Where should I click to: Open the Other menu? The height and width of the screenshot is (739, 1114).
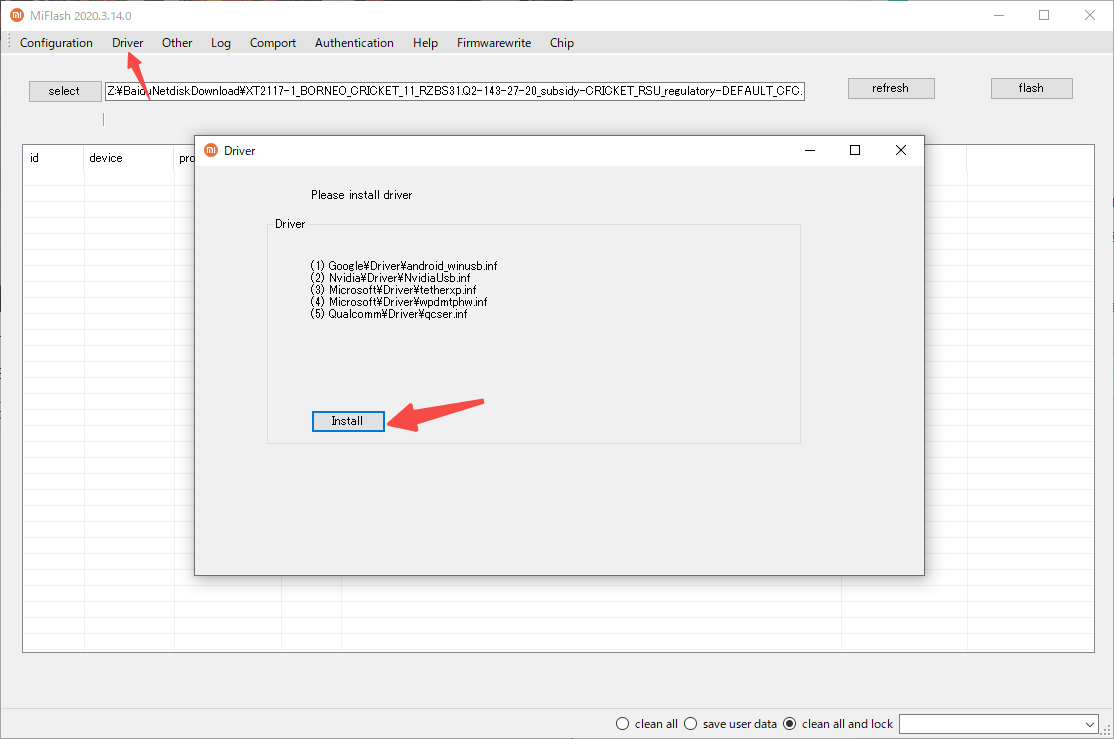(177, 43)
